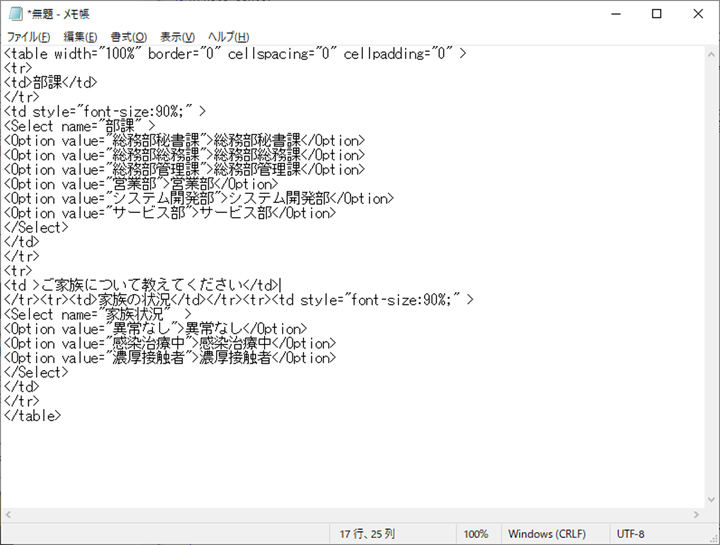Image resolution: width=720 pixels, height=545 pixels.
Task: Click the horizontal scrollbar left arrow
Action: [x=8, y=515]
